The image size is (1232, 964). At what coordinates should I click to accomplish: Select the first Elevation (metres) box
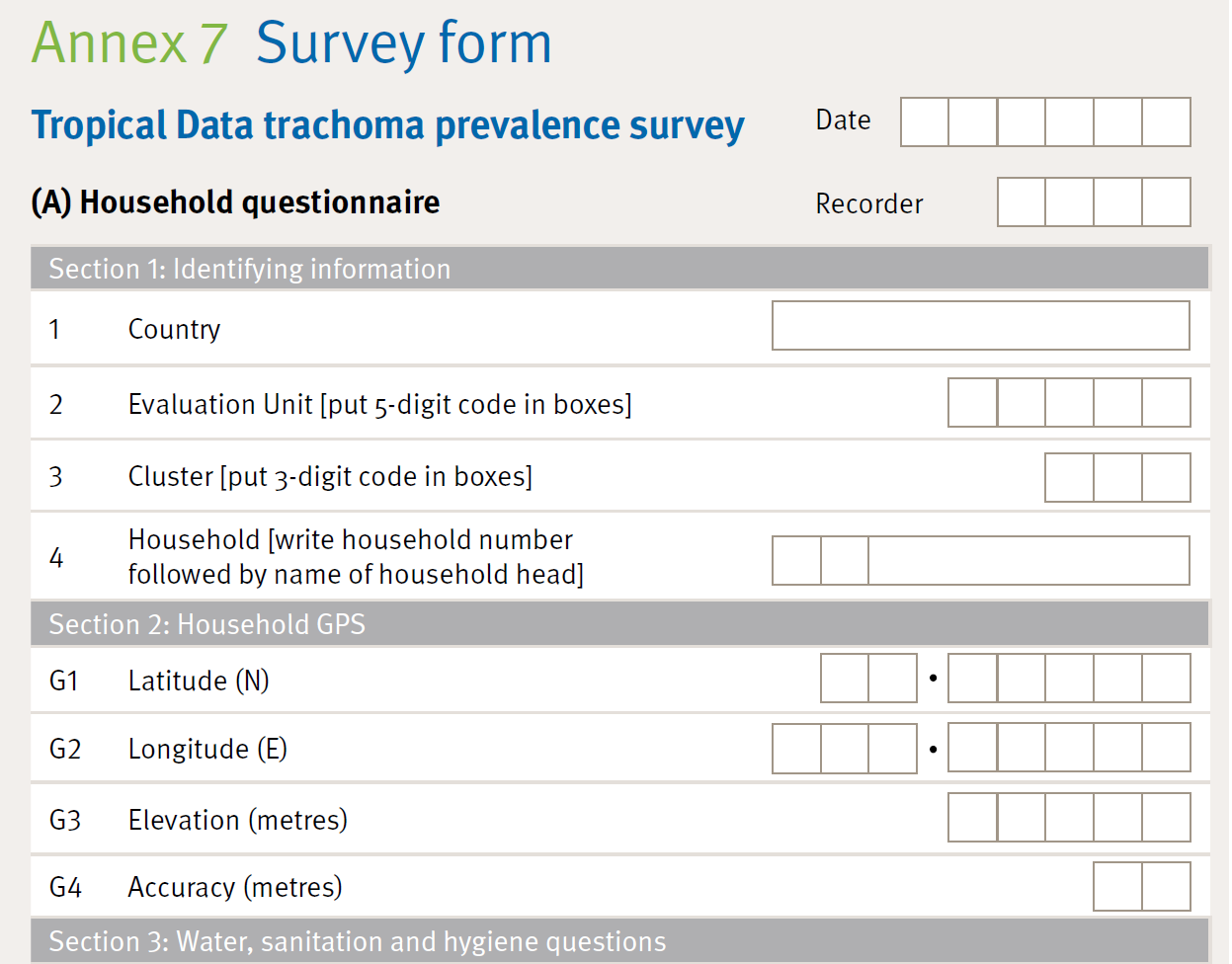point(972,818)
